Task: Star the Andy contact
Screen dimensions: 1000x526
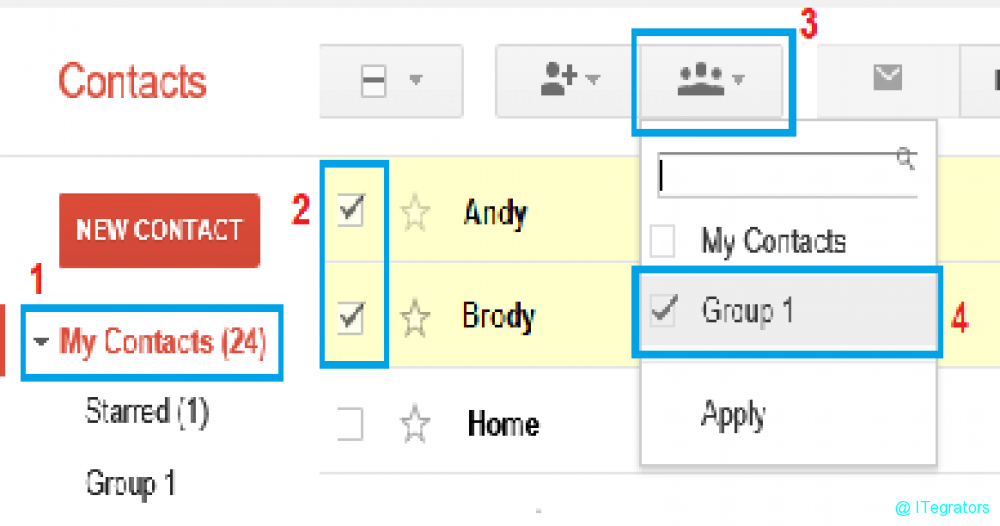Action: (415, 212)
